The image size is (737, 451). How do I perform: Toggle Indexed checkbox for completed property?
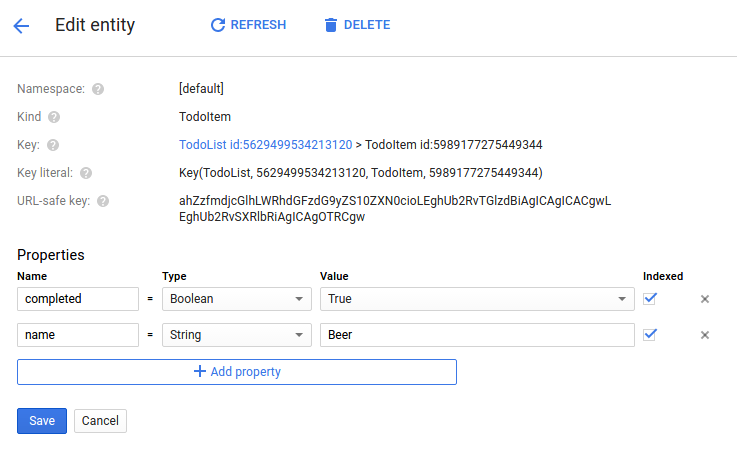point(650,298)
